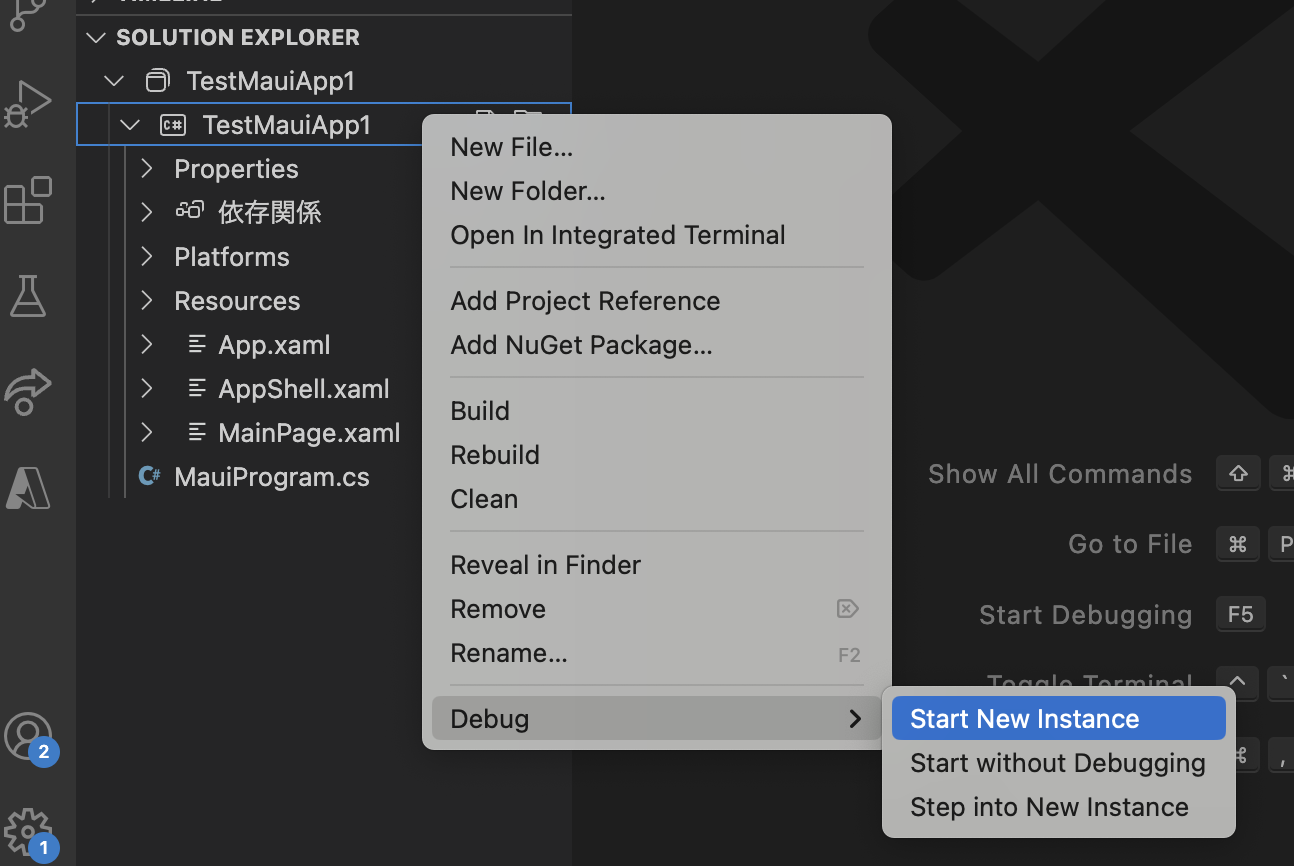Open the Manage gear icon

28,832
